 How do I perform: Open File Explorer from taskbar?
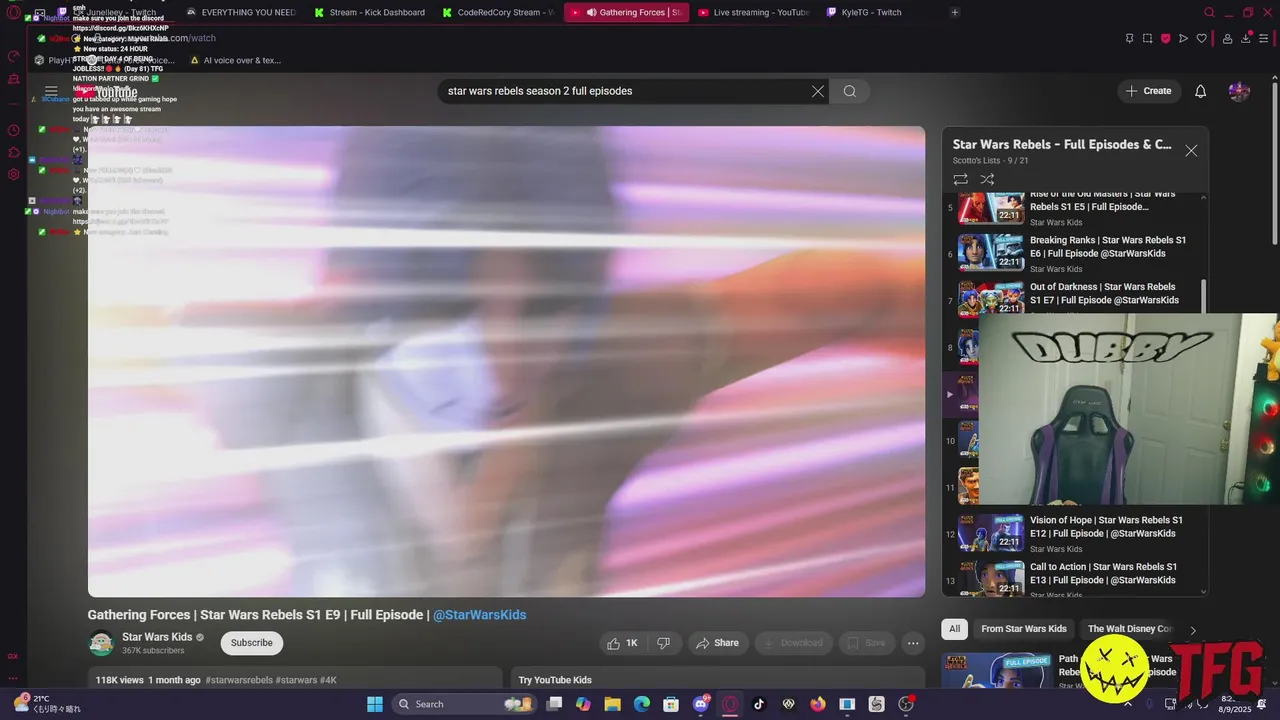pyautogui.click(x=612, y=704)
